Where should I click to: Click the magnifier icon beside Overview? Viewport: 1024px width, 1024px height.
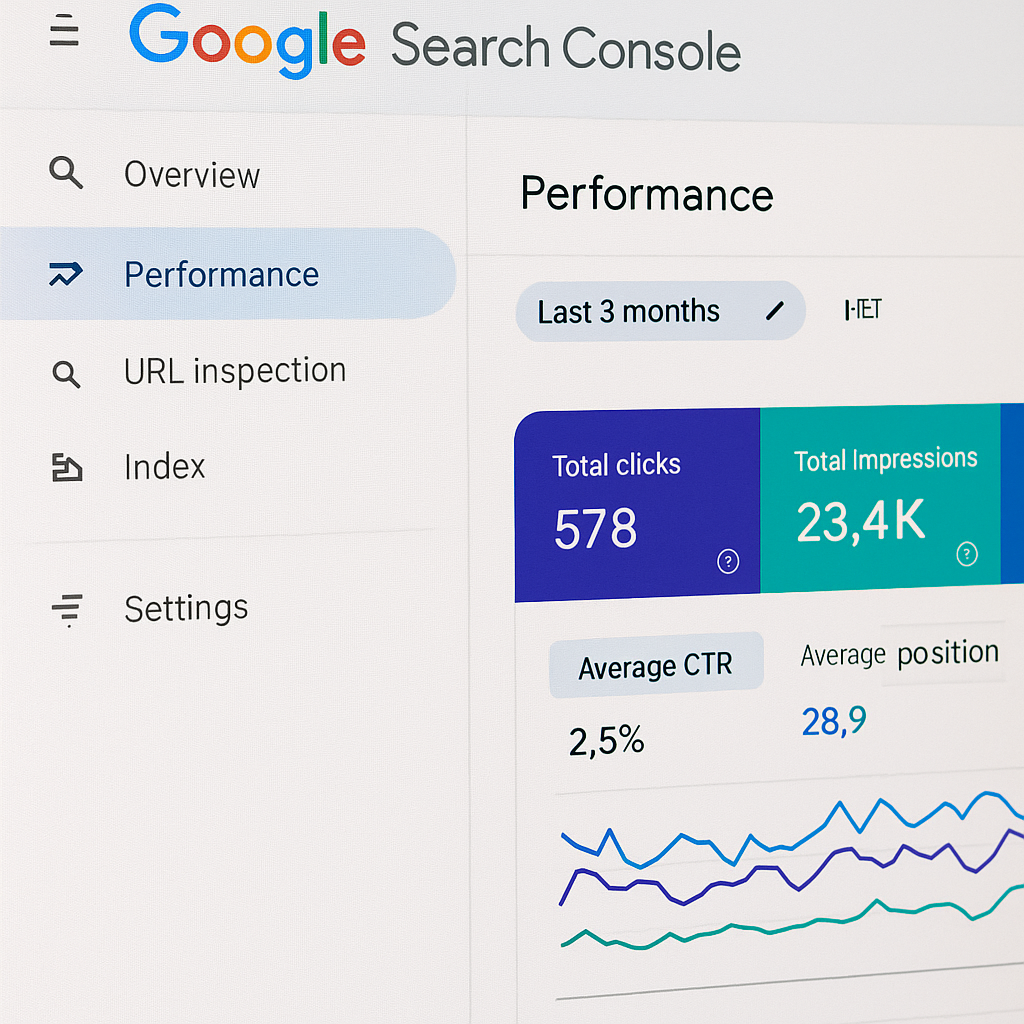point(66,174)
